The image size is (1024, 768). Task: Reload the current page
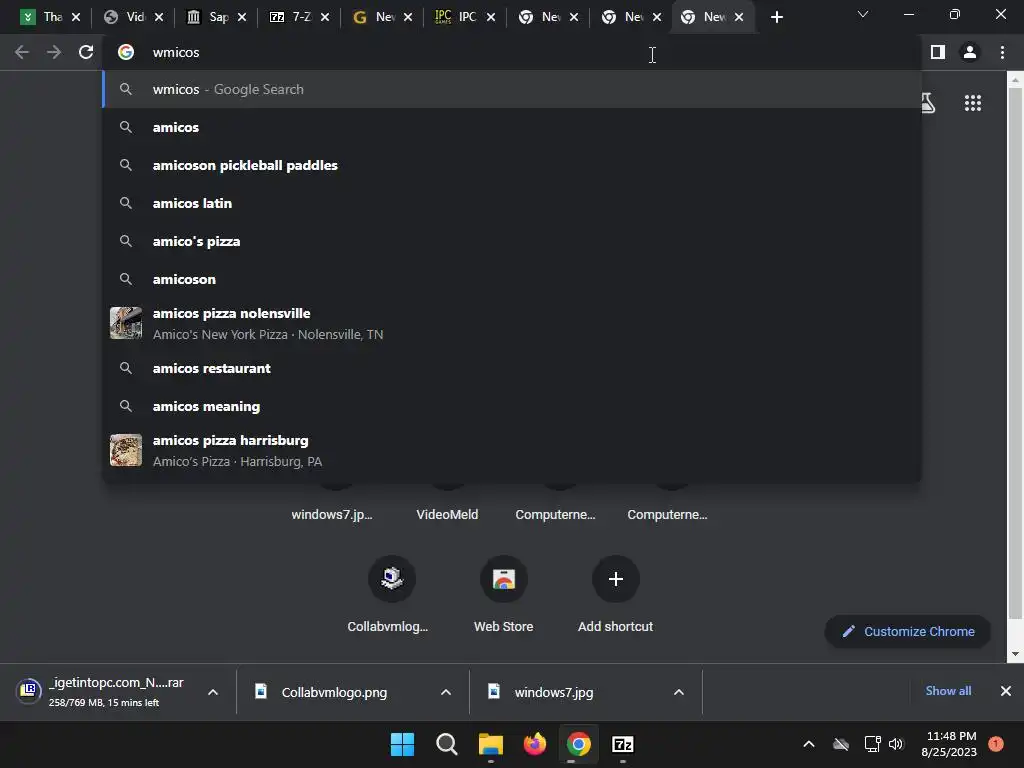[86, 52]
